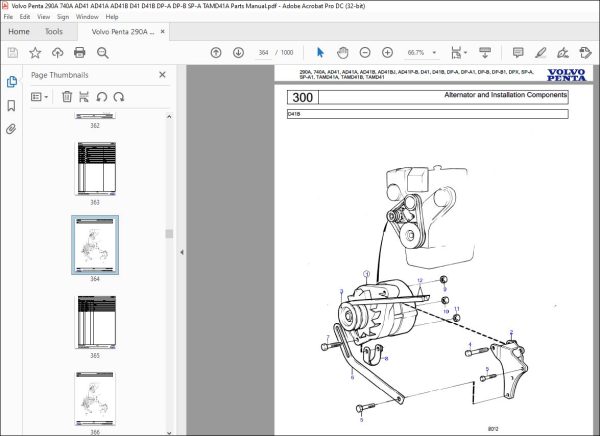Open the Window menu
Image resolution: width=600 pixels, height=436 pixels.
pos(87,17)
